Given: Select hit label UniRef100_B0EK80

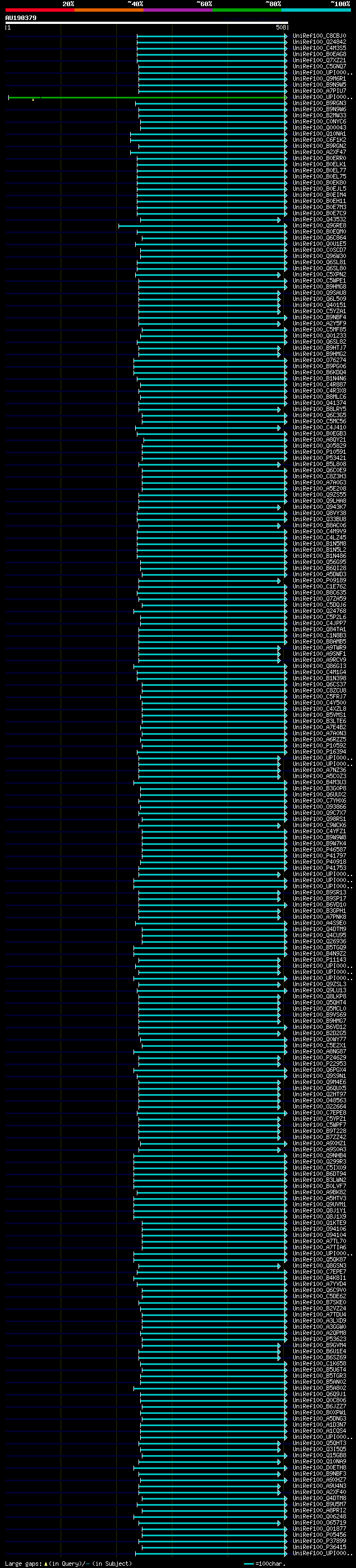Looking at the screenshot, I should coord(319,182).
